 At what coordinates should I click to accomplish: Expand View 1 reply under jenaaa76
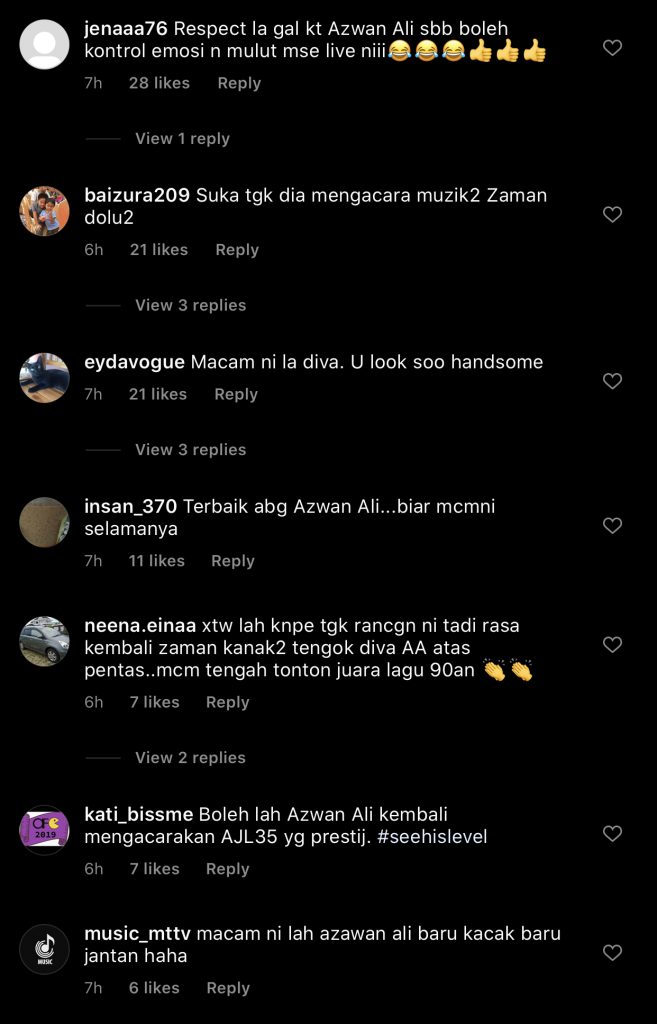[182, 138]
